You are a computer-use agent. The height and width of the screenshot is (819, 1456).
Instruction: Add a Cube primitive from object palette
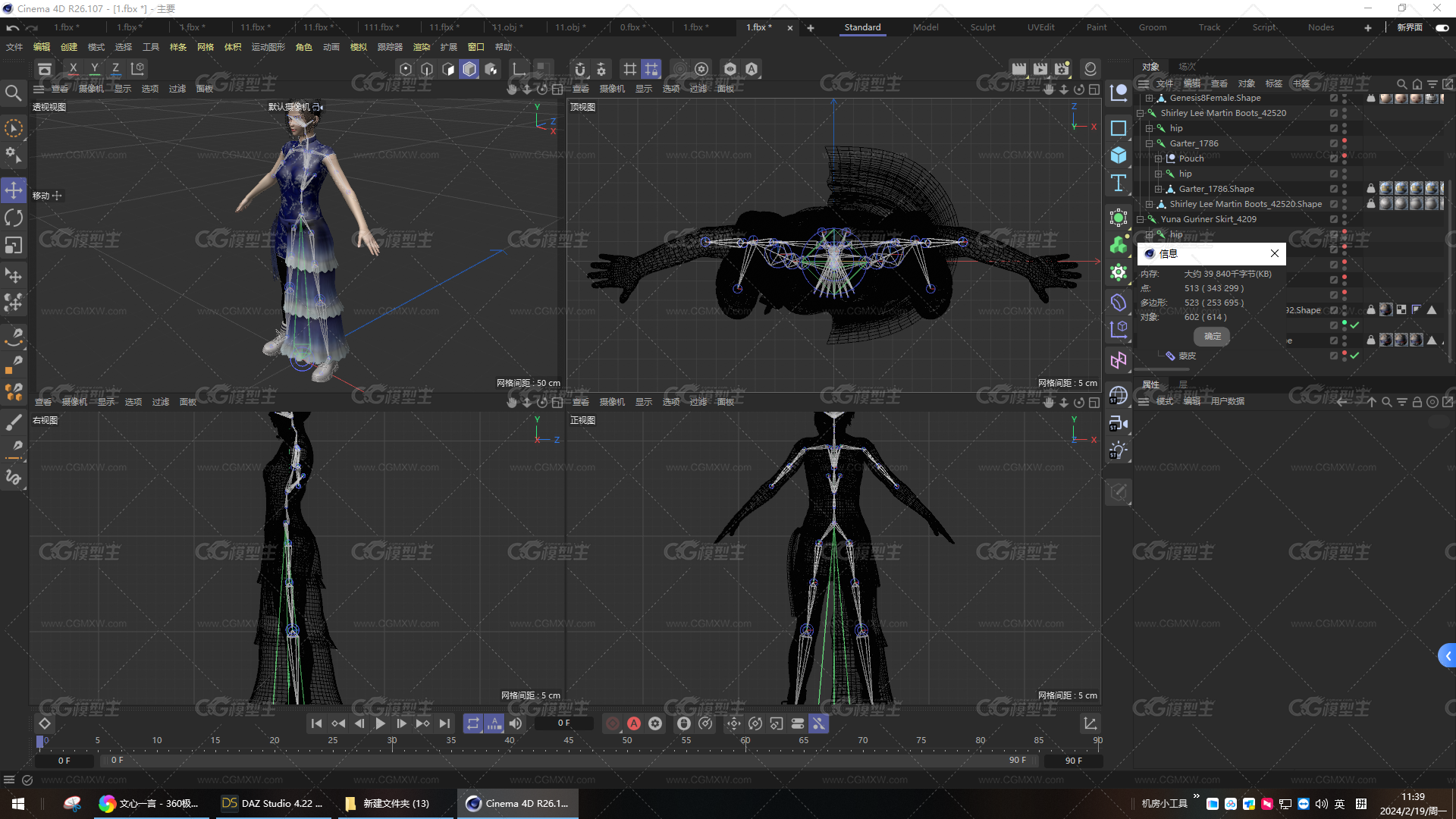(1118, 155)
